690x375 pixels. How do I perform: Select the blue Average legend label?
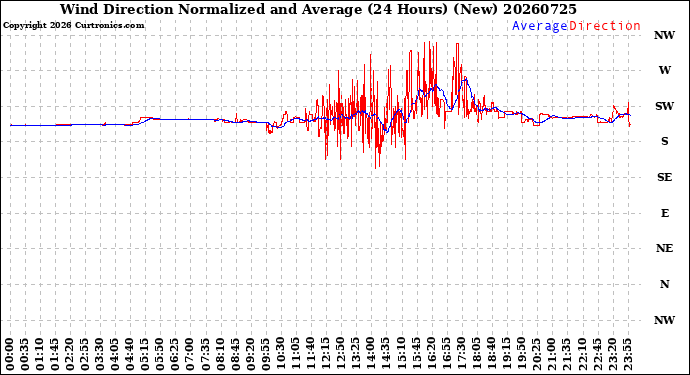(x=540, y=26)
